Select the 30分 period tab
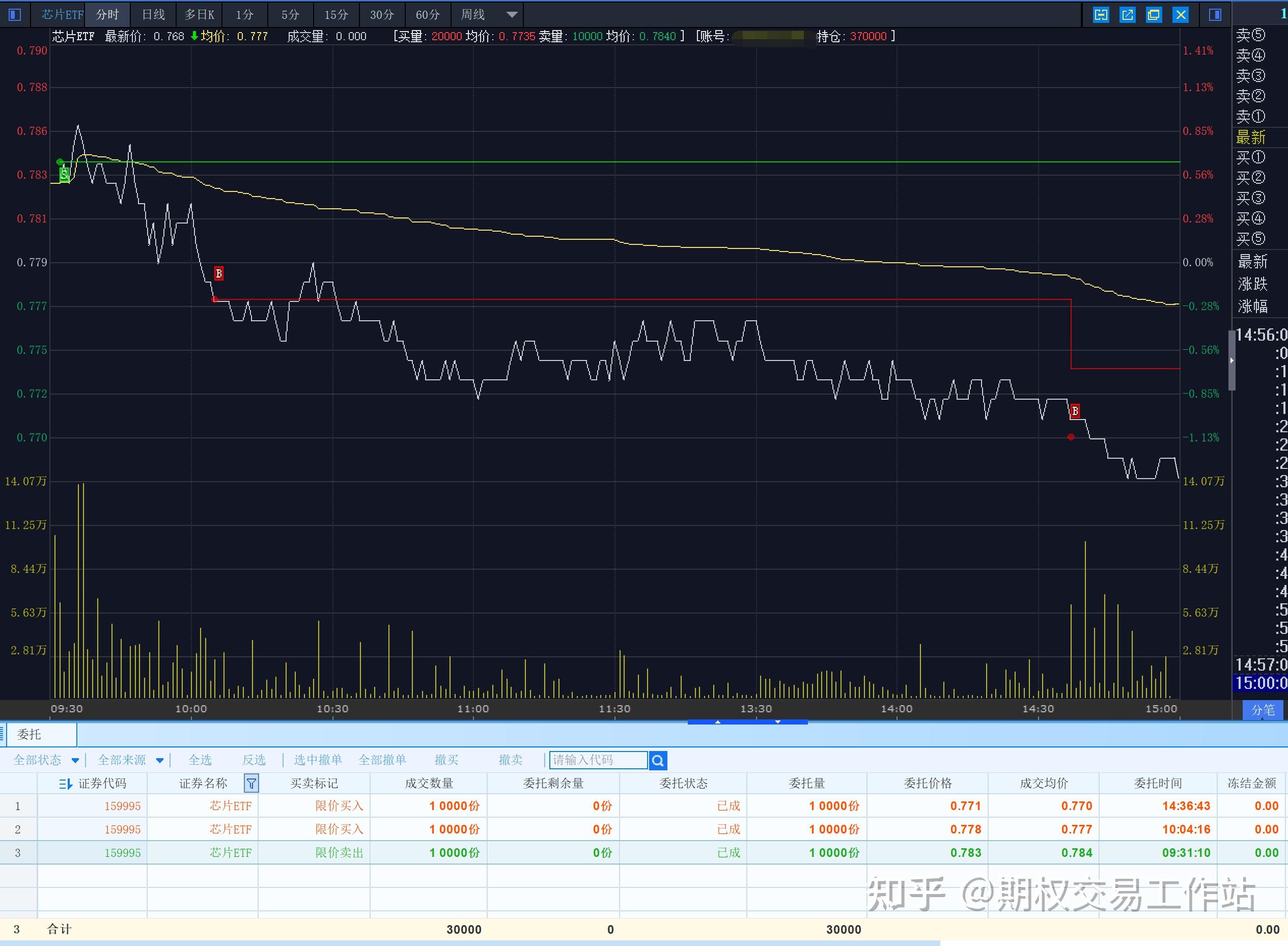Screen dimensions: 1288x946 click(x=382, y=15)
